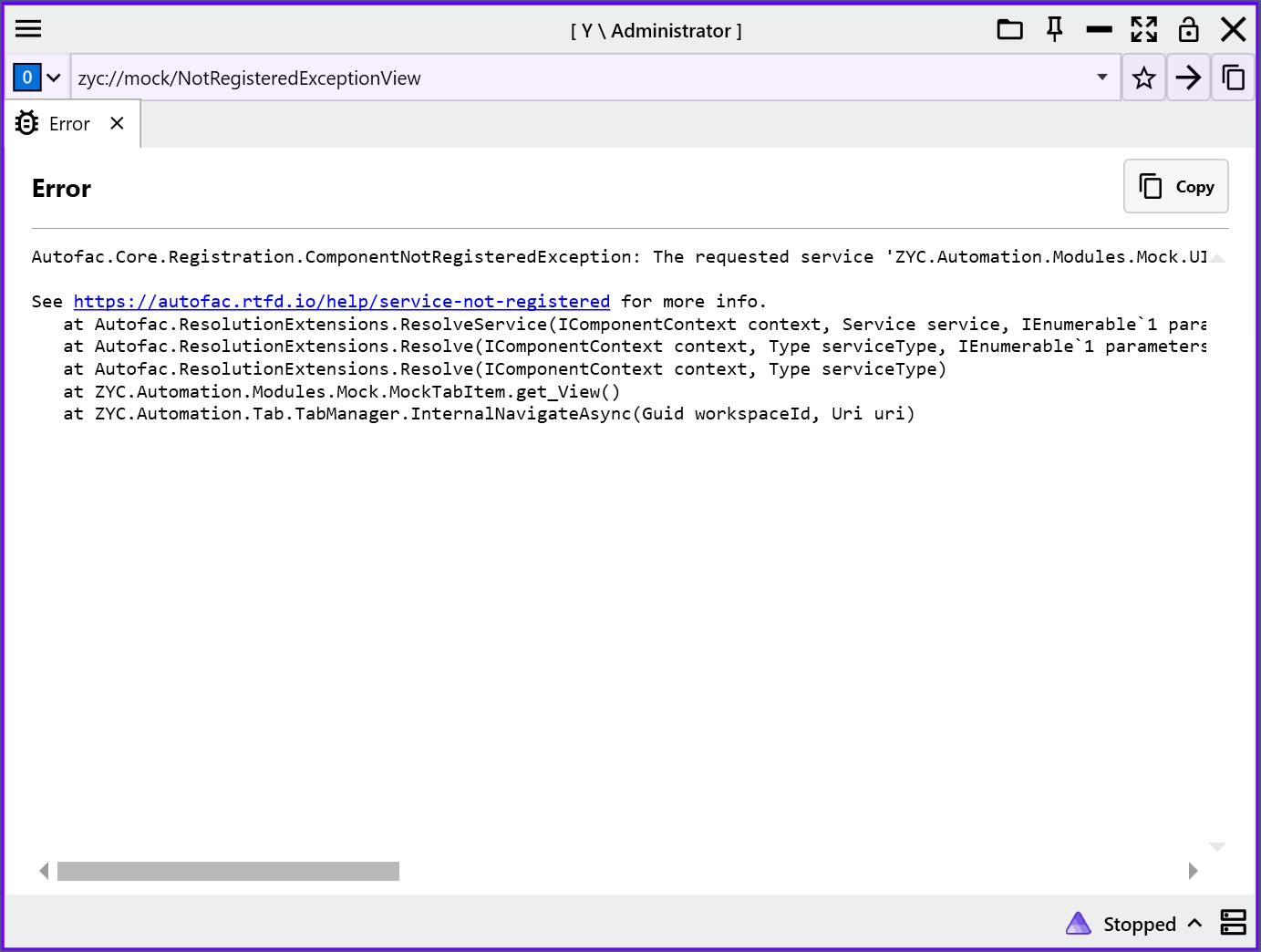Minimize the window with the dash icon
This screenshot has width=1261, height=952.
click(1100, 30)
